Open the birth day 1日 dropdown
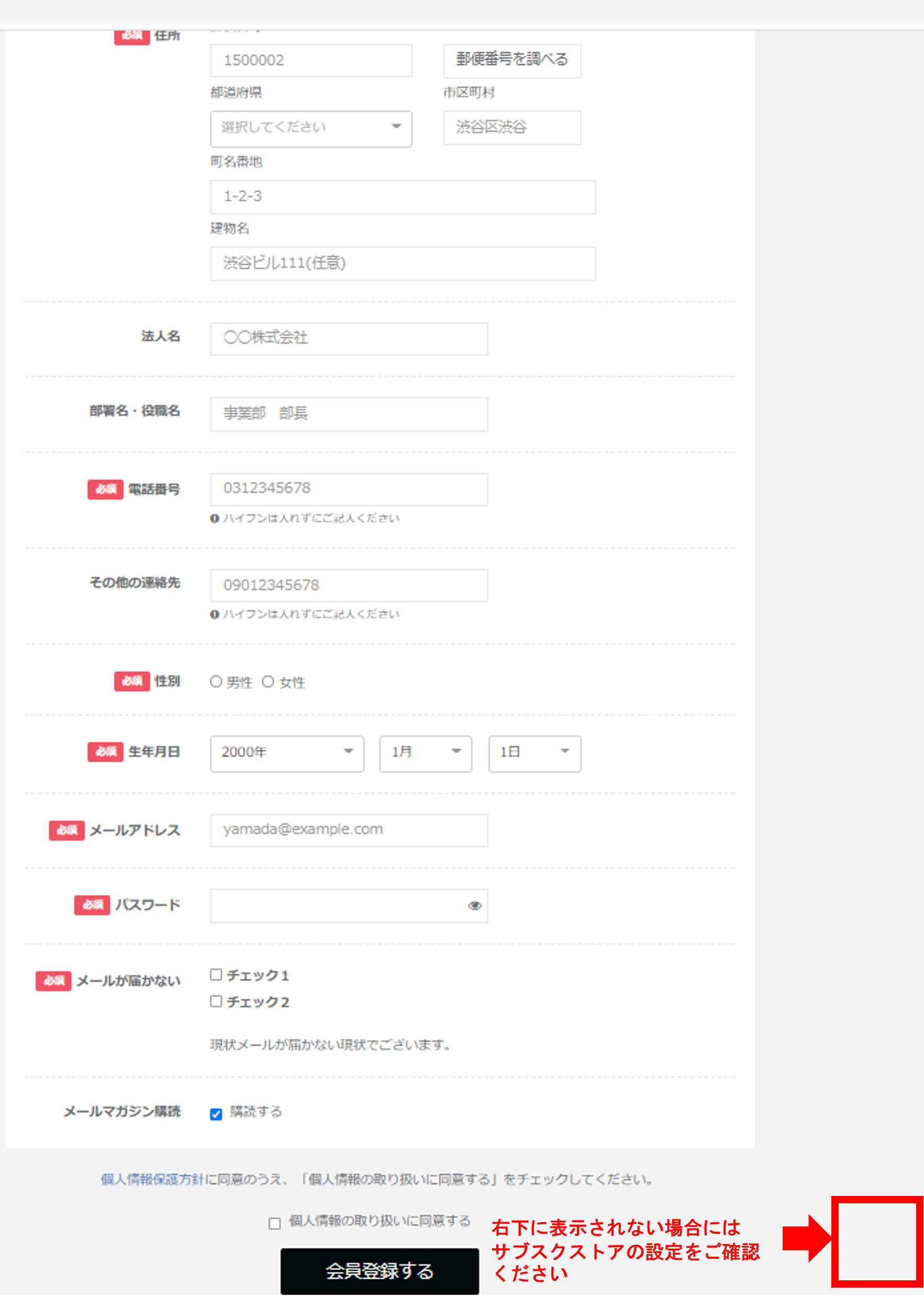The image size is (924, 1296). point(535,754)
